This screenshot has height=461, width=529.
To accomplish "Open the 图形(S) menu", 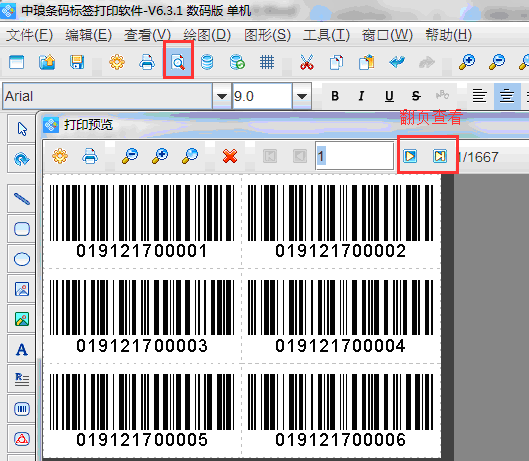I will point(267,35).
